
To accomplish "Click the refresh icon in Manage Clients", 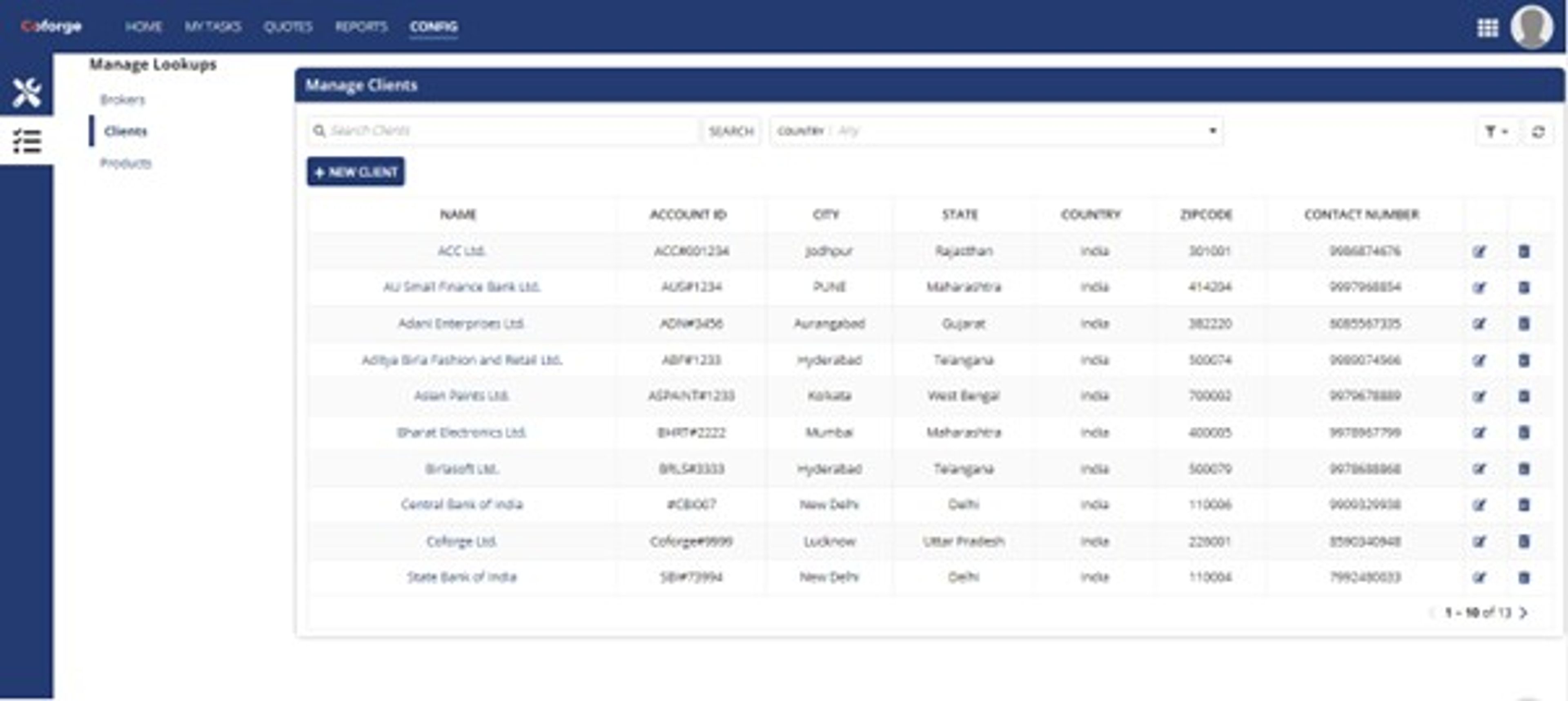I will tap(1537, 132).
